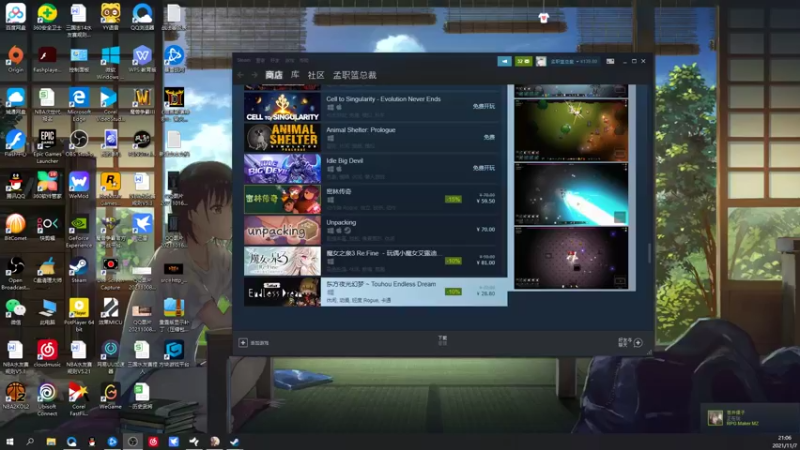This screenshot has height=450, width=800.
Task: Select the YY语音 desktop icon
Action: coord(110,16)
